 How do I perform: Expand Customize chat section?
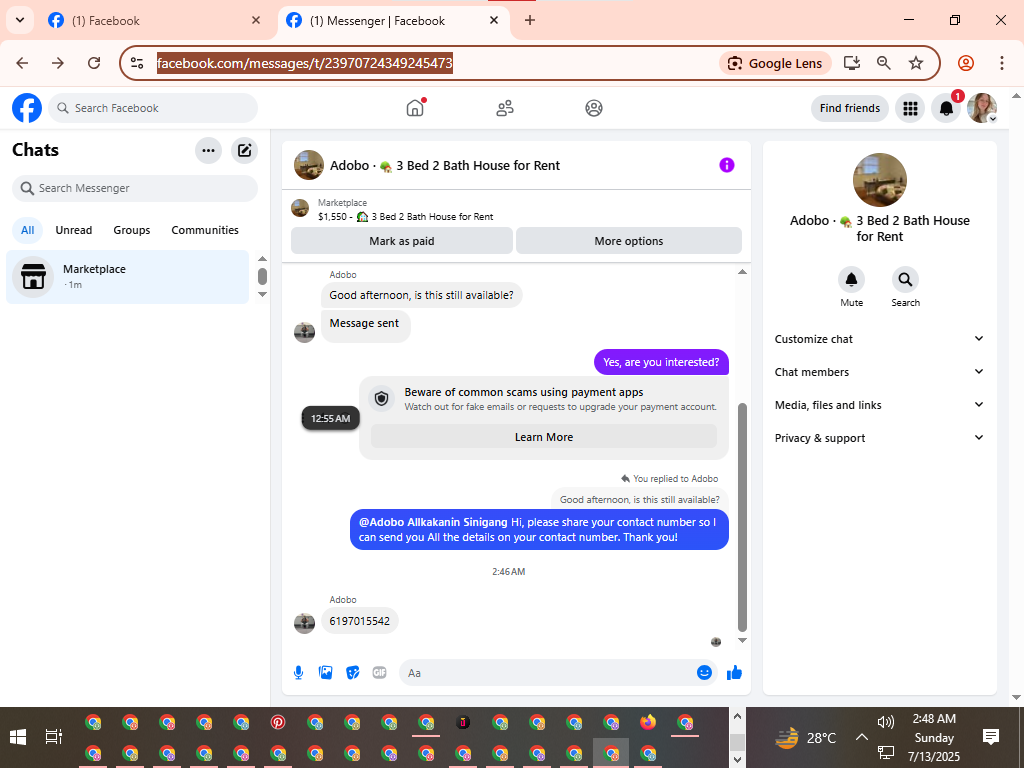(879, 339)
